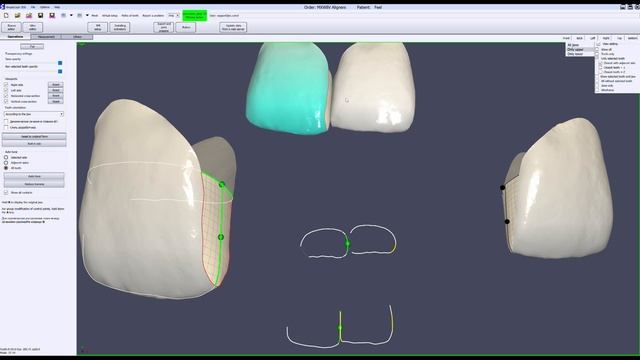Switch to the Bottom view
Viewport: 640px width, 360px height.
tap(633, 38)
